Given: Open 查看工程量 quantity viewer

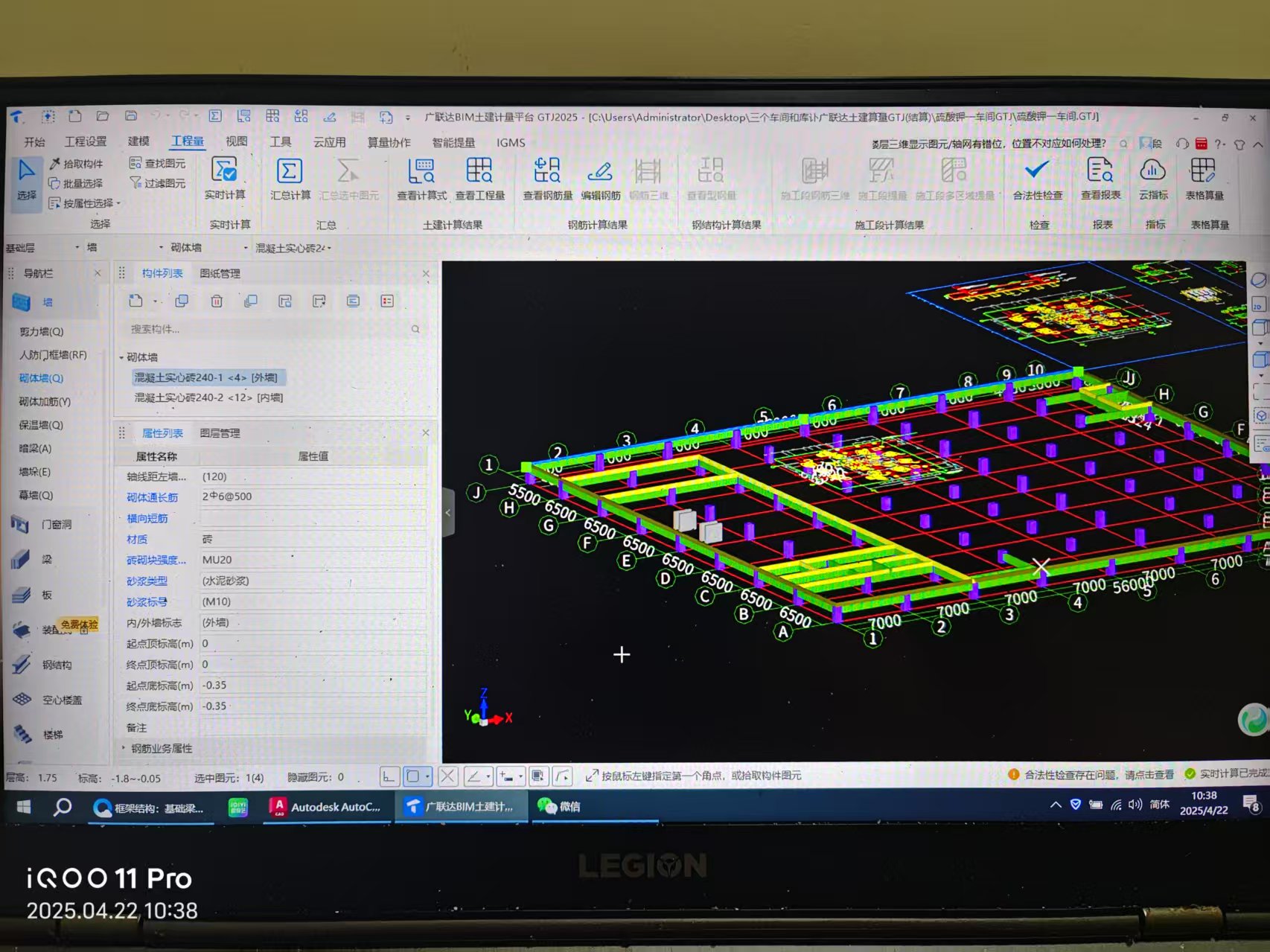Looking at the screenshot, I should coord(479,179).
